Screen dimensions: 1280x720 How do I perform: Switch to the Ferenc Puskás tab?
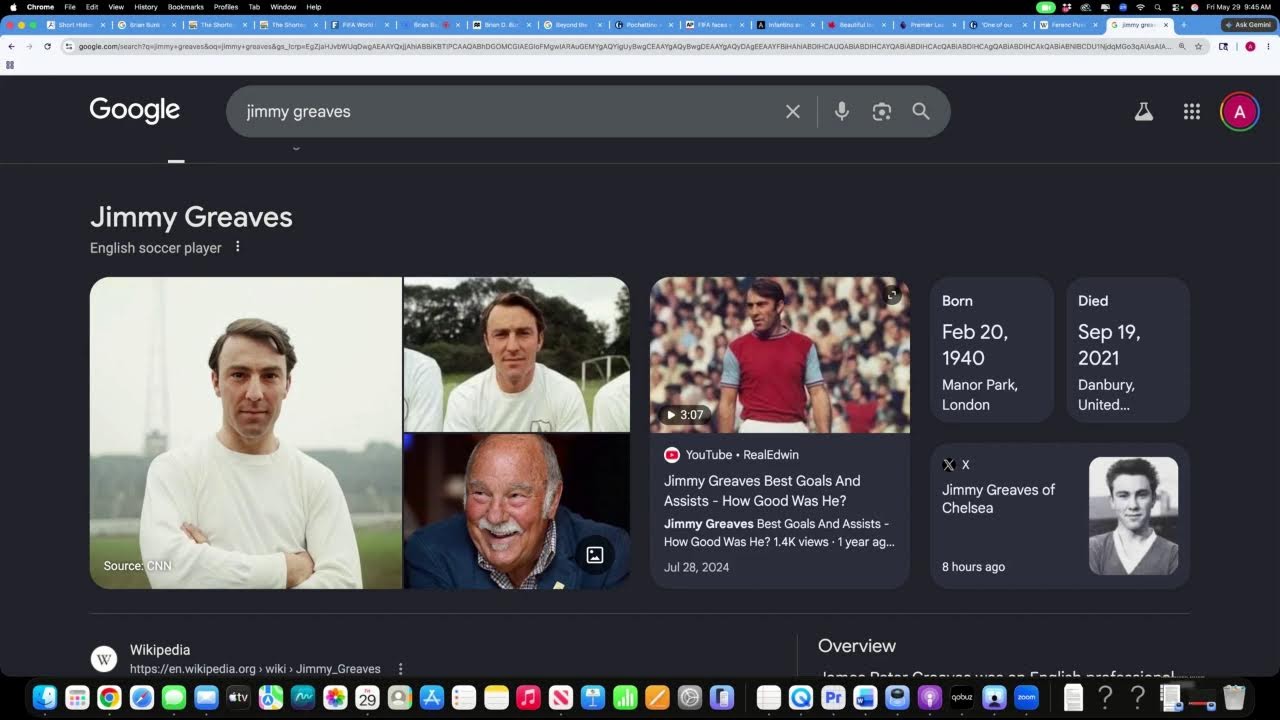[x=1069, y=24]
